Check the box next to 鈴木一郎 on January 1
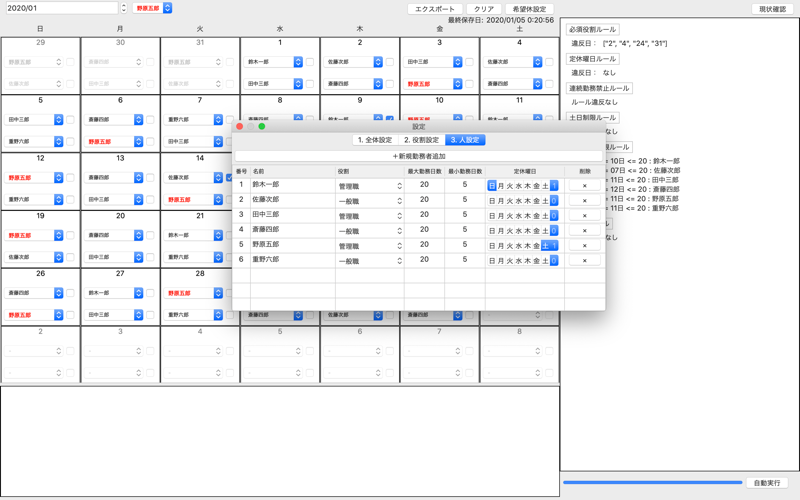Image resolution: width=800 pixels, height=500 pixels. (x=310, y=62)
